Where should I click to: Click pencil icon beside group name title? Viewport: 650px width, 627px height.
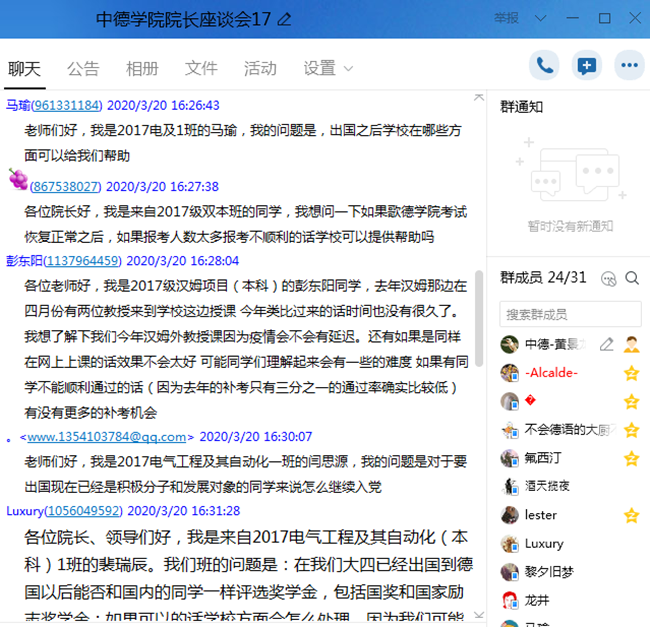coord(285,19)
